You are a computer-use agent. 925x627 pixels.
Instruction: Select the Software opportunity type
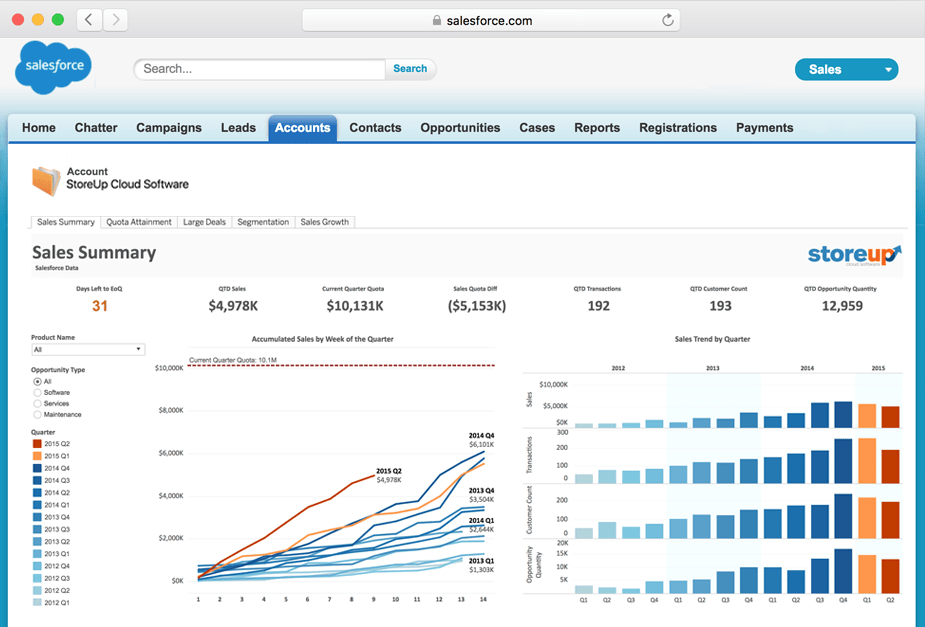point(37,392)
